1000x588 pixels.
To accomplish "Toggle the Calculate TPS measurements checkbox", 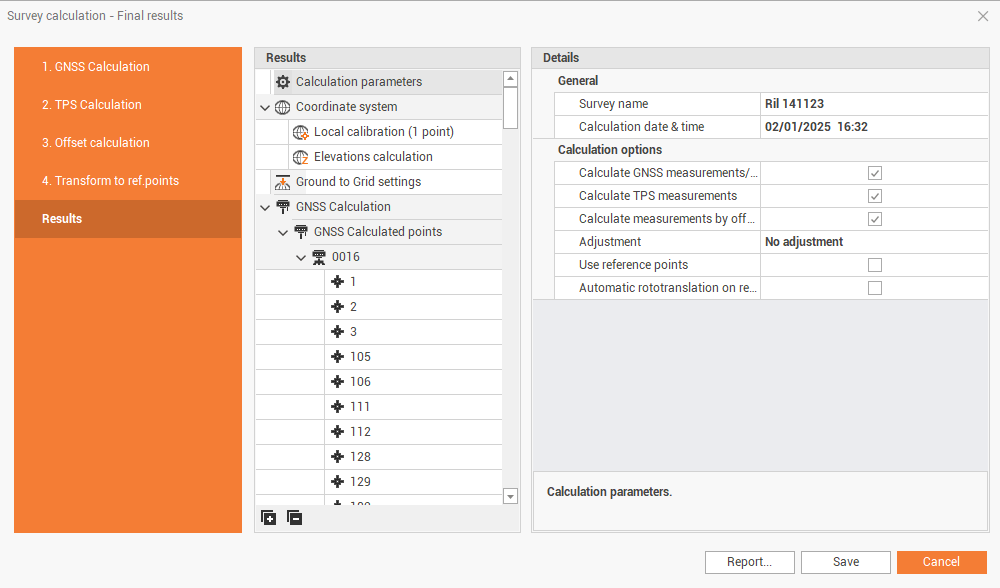I will pyautogui.click(x=874, y=196).
